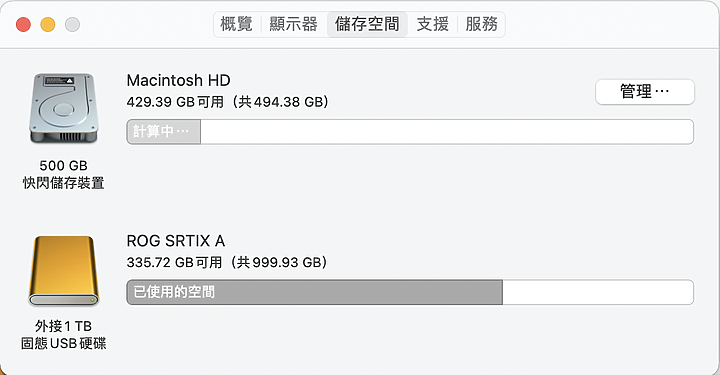Click the 429.39 GB 可用 capacity text
This screenshot has width=720, height=375.
(175, 102)
